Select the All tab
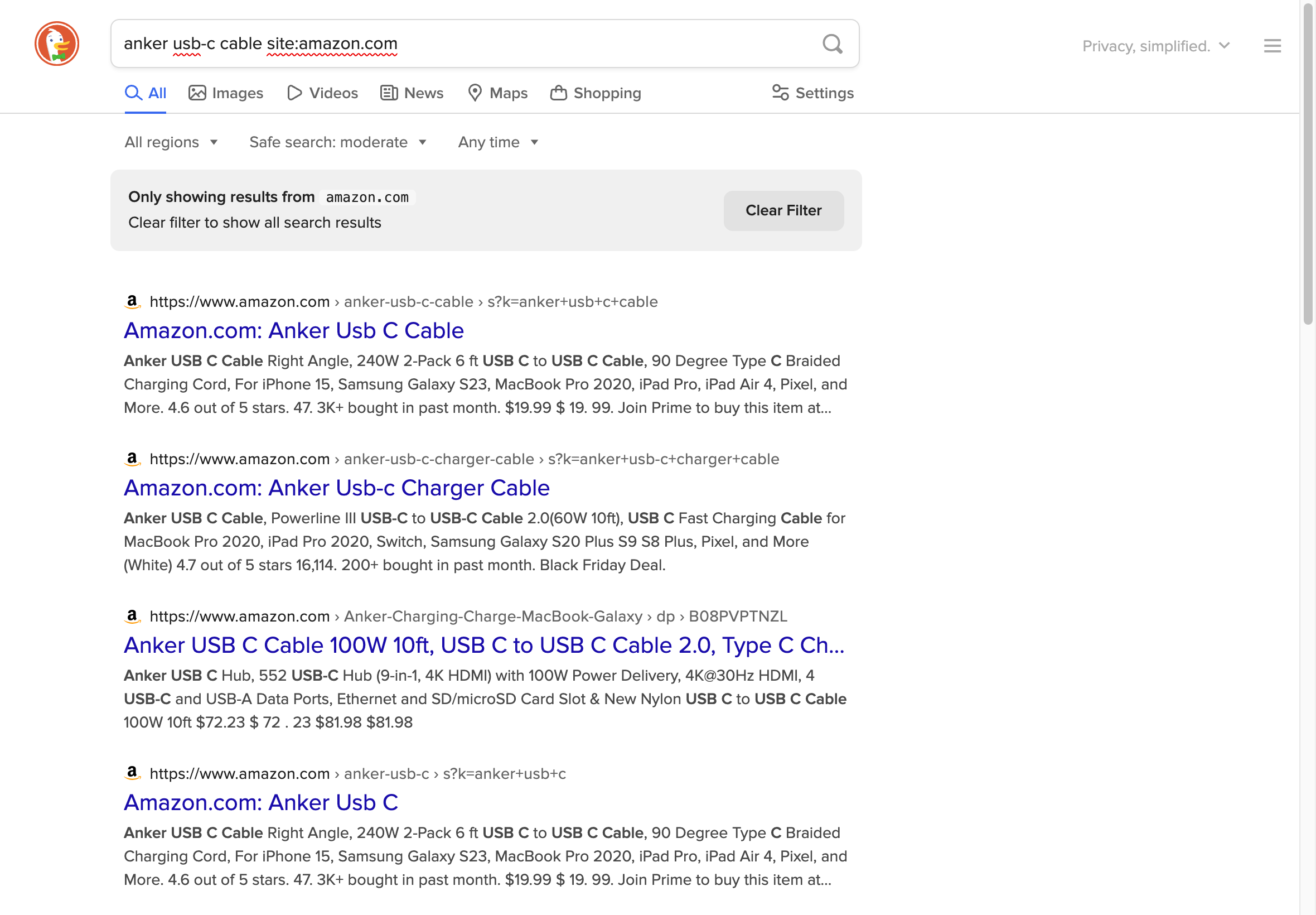 coord(146,93)
